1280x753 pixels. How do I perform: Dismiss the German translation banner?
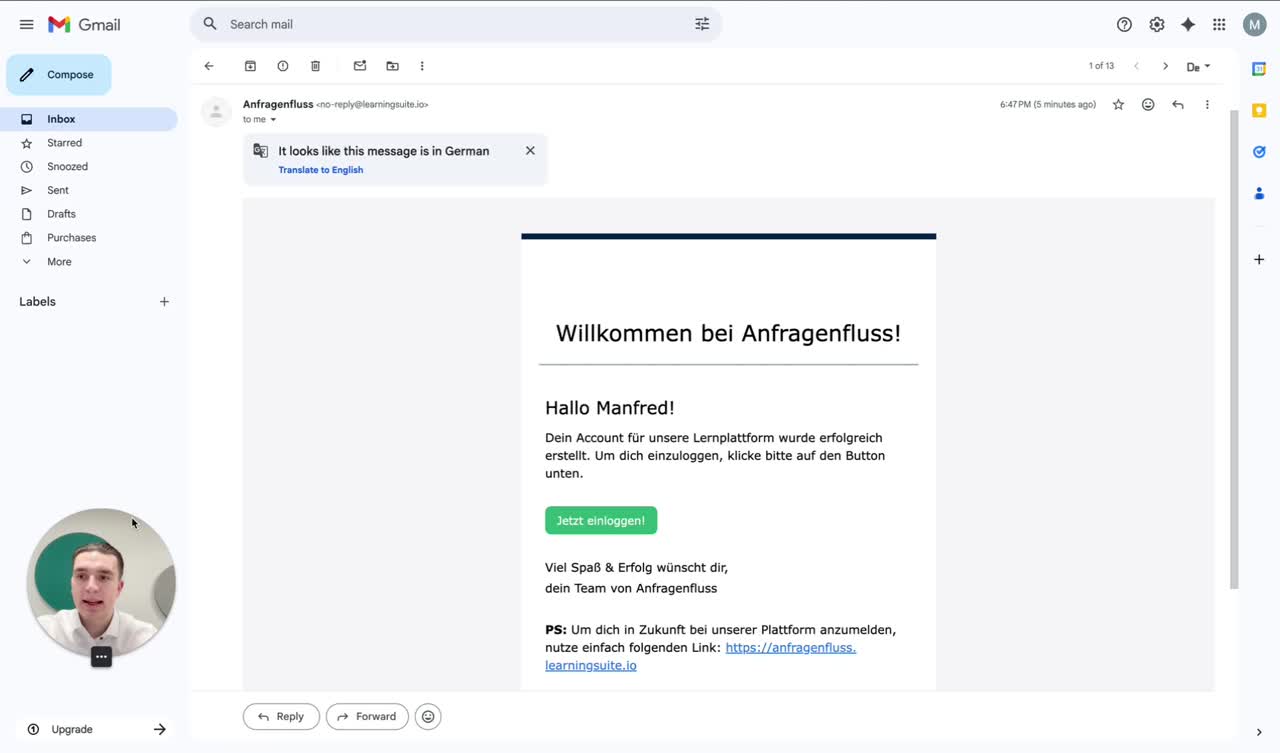pyautogui.click(x=530, y=151)
